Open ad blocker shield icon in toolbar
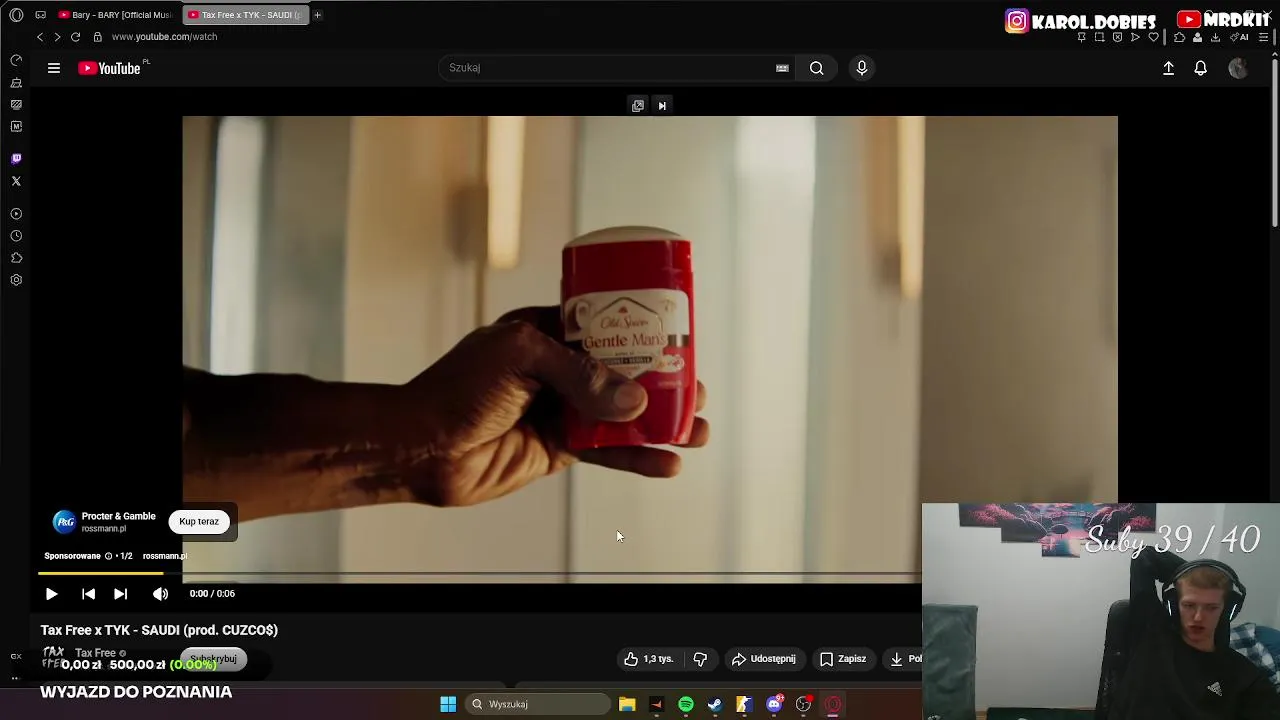Screen dimensions: 1280x720 (x=1117, y=37)
